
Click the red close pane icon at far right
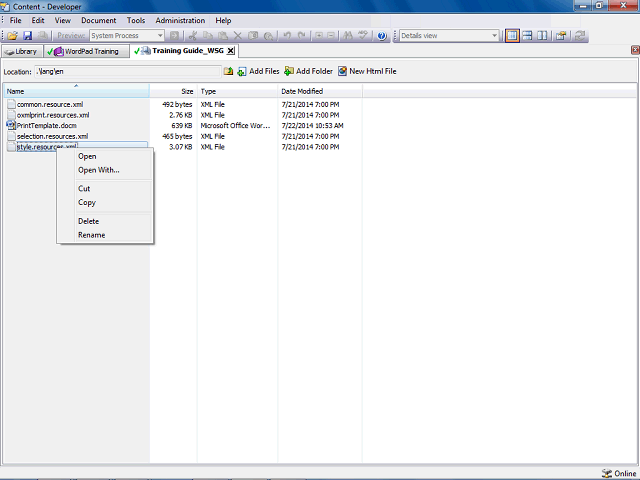(x=635, y=50)
